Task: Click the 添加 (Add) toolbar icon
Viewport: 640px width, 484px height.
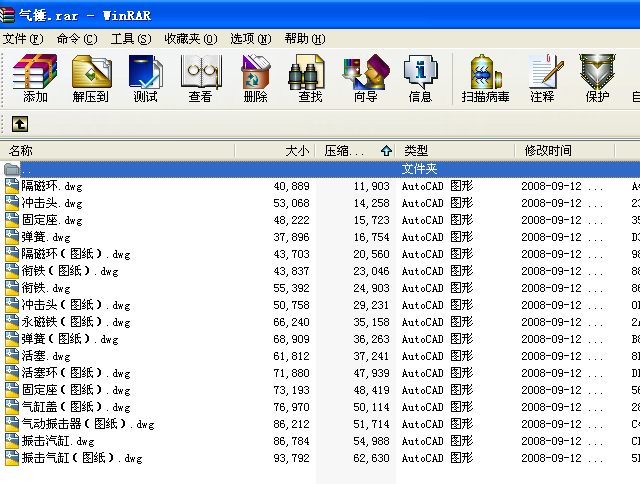Action: 35,78
